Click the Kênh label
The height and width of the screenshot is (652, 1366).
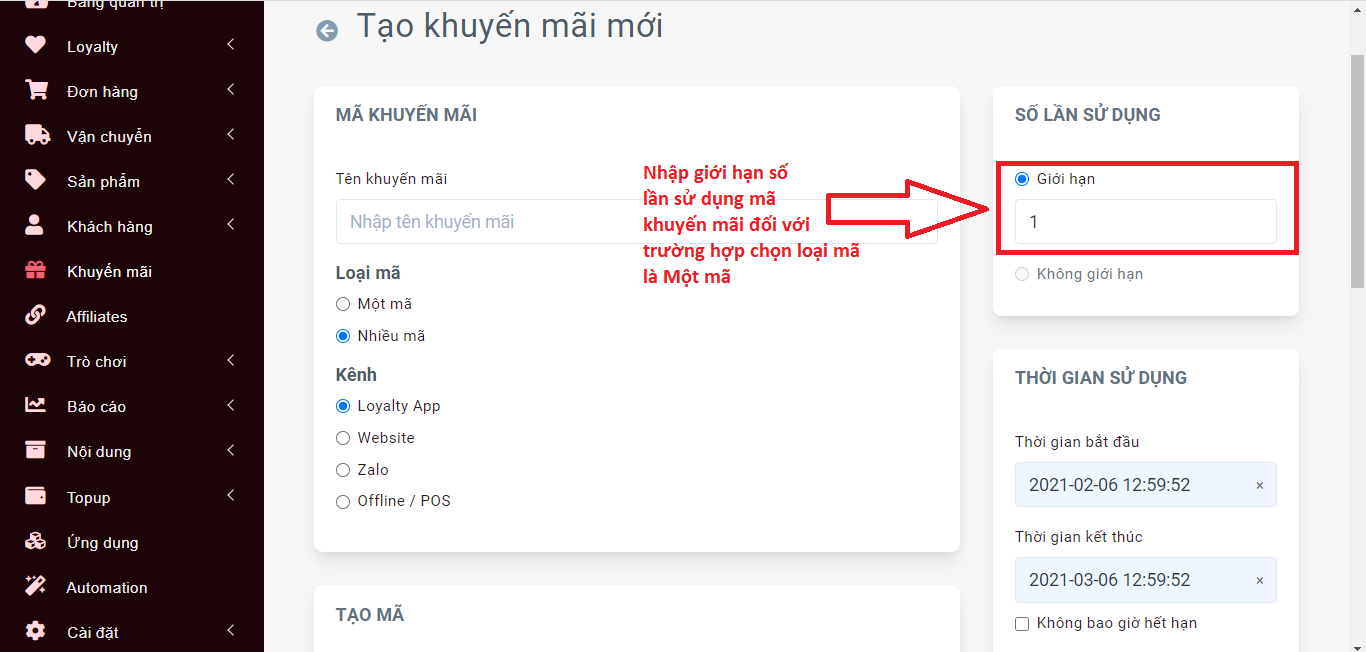point(356,375)
